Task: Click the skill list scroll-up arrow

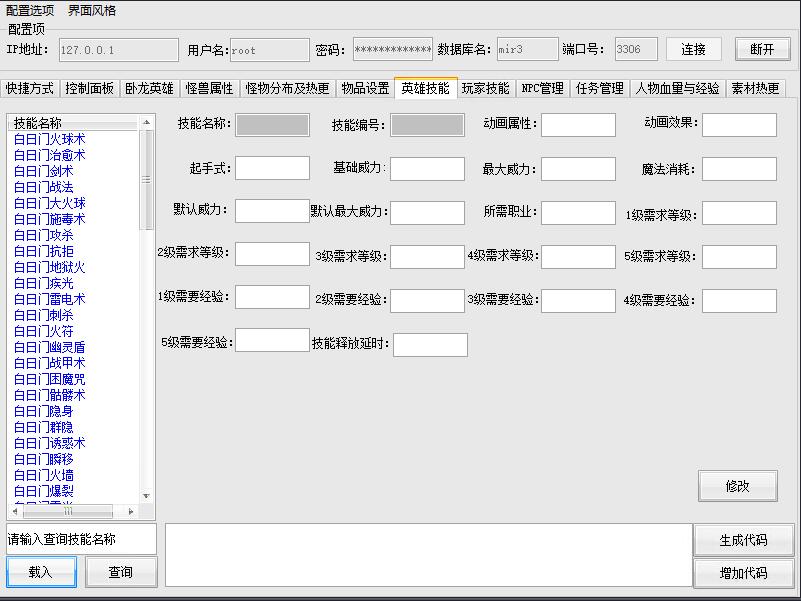Action: point(147,122)
